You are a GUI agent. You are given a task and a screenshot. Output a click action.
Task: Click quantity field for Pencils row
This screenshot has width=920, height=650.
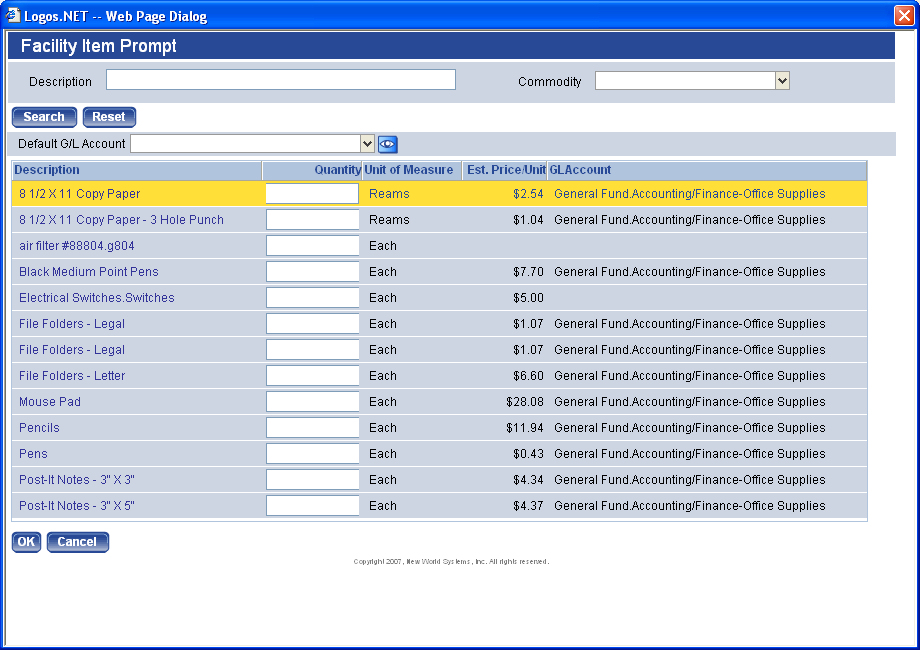[312, 428]
